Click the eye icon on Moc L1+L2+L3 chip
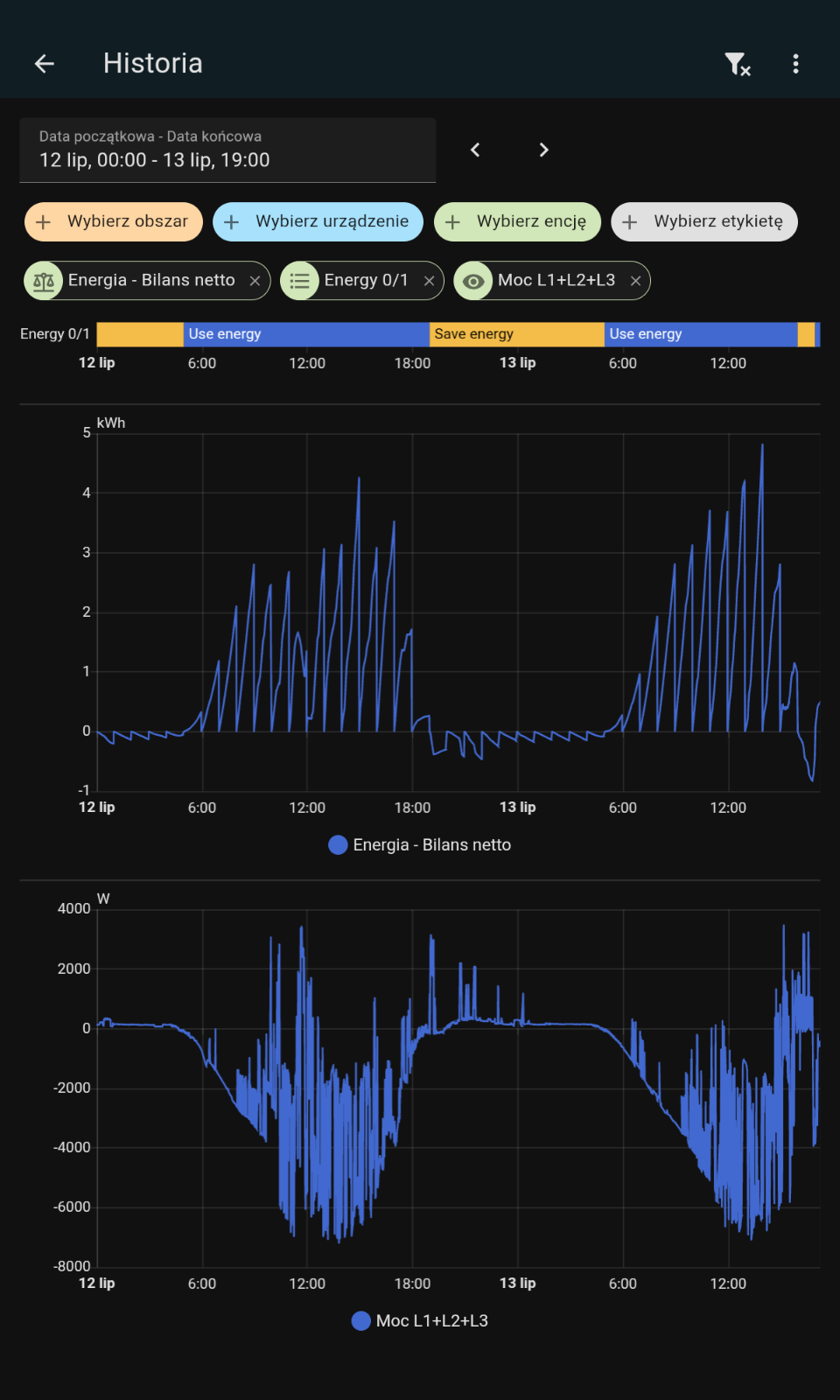The height and width of the screenshot is (1400, 840). (x=473, y=281)
